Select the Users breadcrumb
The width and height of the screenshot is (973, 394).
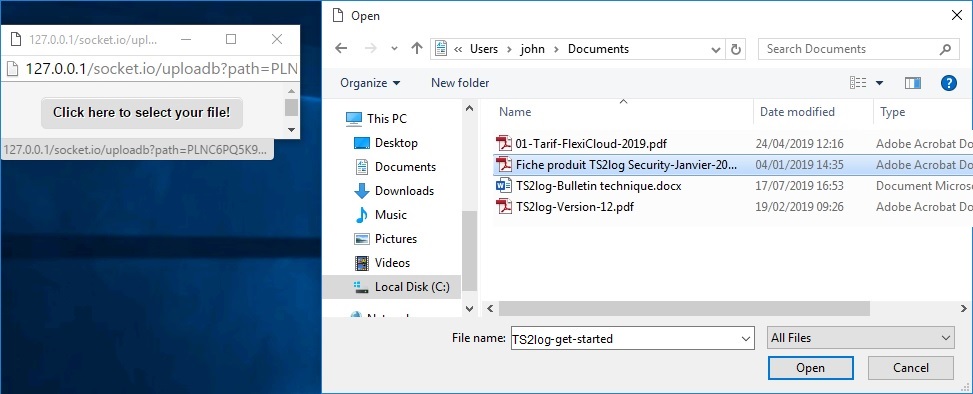pyautogui.click(x=483, y=49)
